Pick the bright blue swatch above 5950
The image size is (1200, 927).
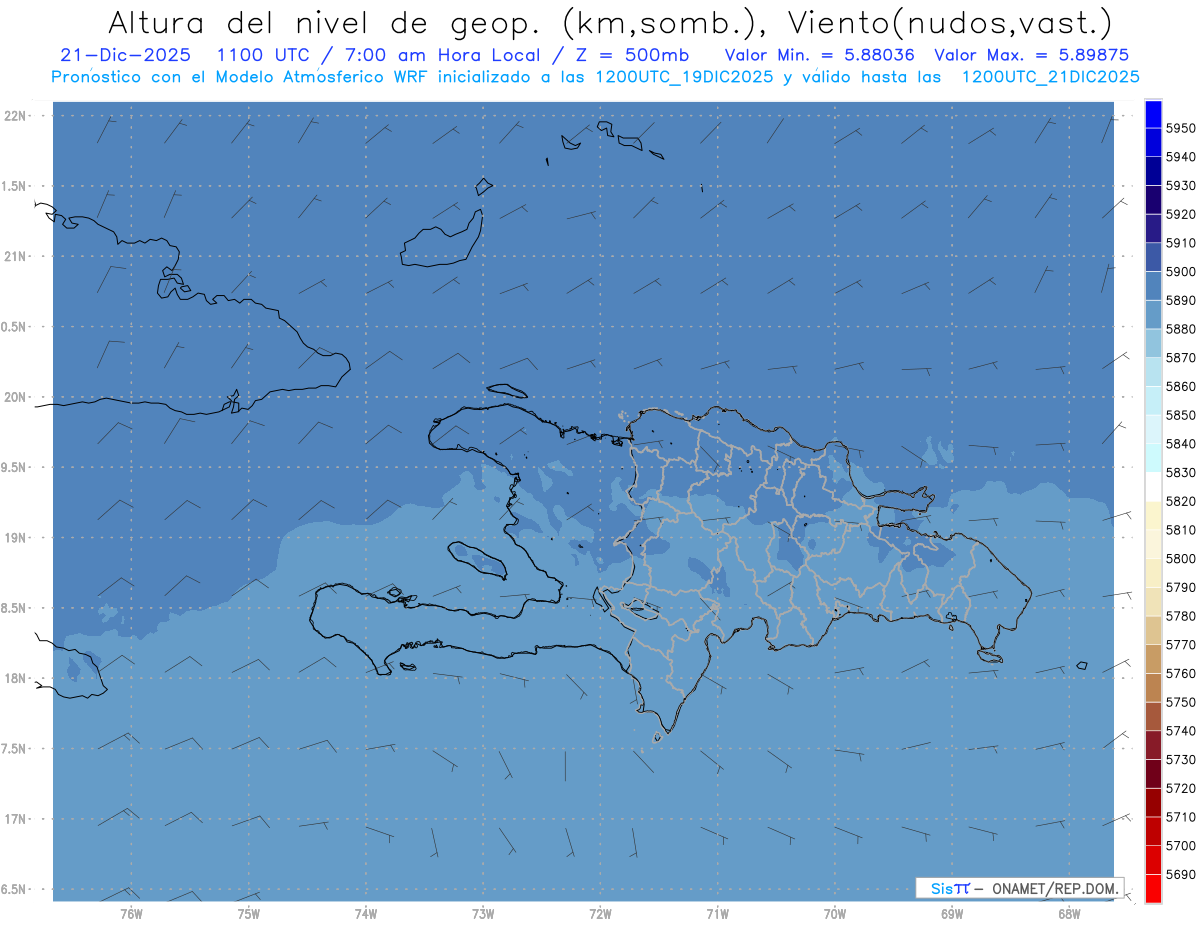(1153, 113)
